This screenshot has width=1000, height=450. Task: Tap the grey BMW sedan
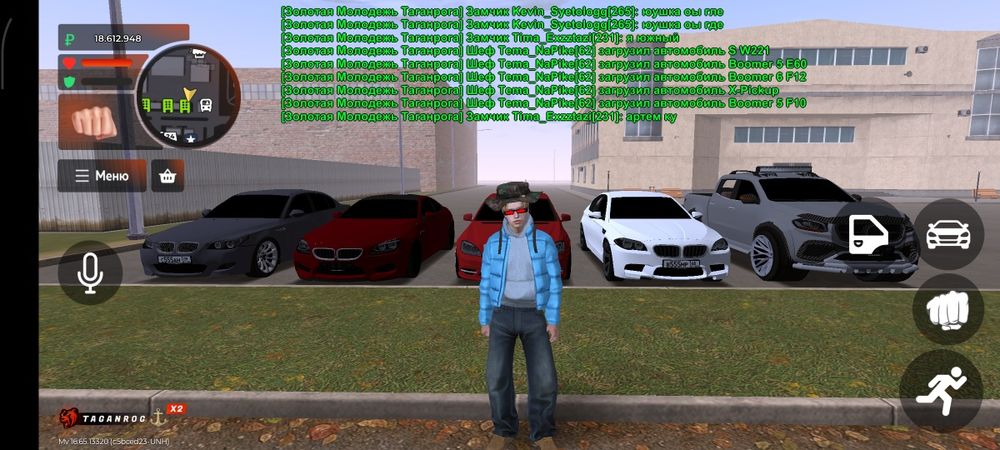tap(241, 233)
